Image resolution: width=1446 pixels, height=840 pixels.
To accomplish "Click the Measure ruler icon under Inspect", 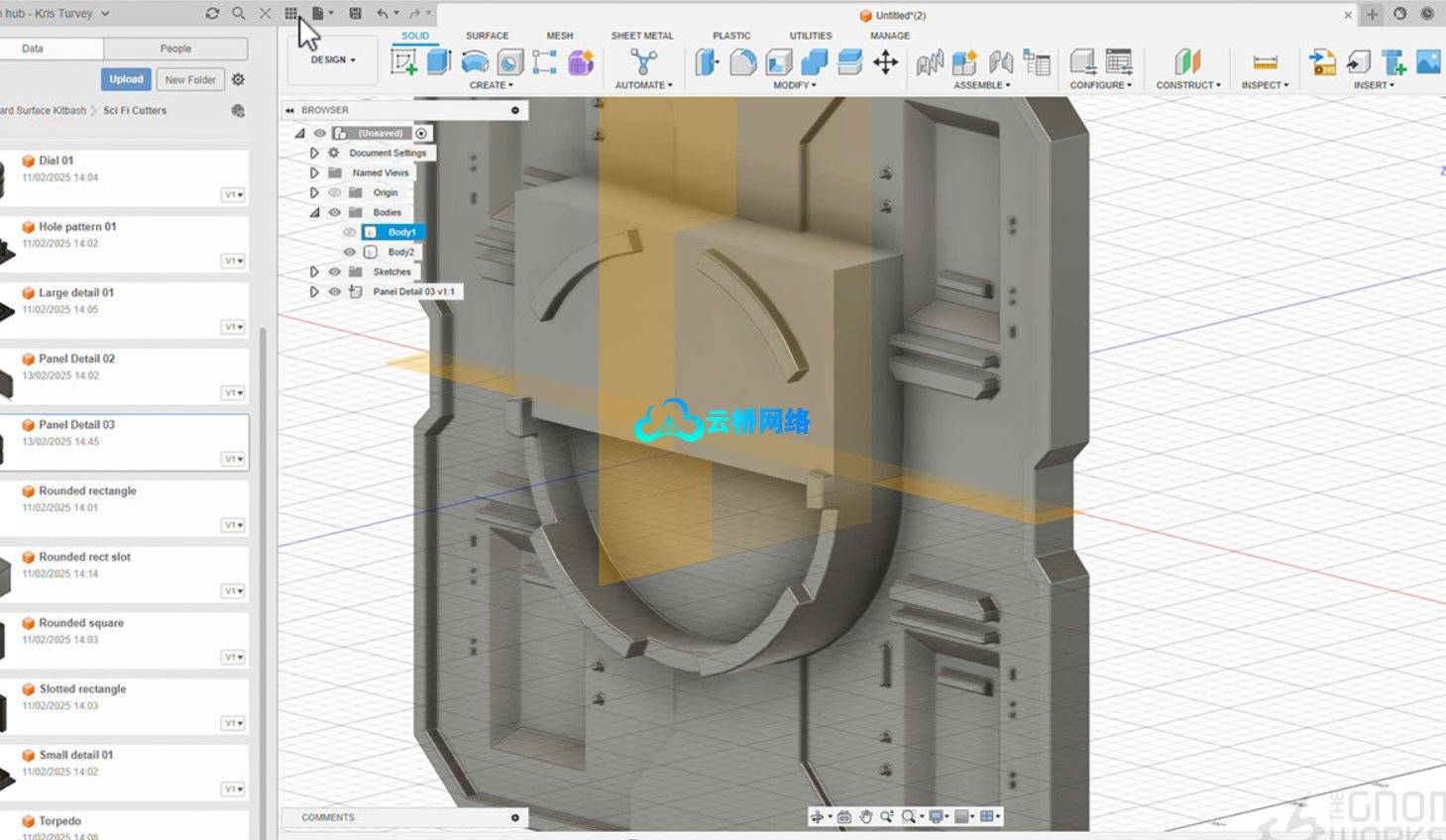I will click(x=1265, y=62).
